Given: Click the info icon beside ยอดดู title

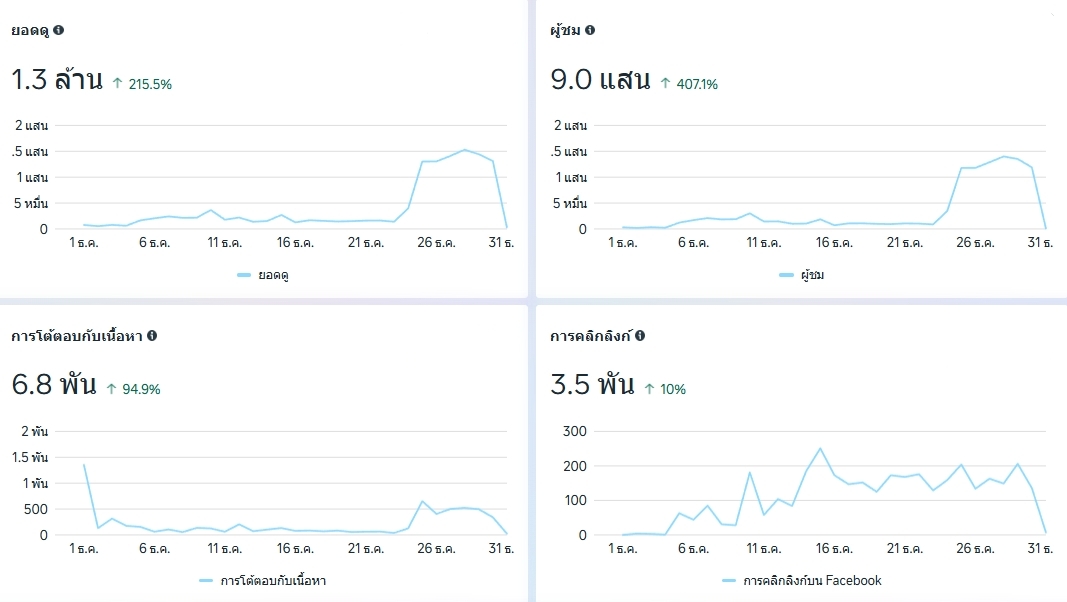Looking at the screenshot, I should coord(59,30).
